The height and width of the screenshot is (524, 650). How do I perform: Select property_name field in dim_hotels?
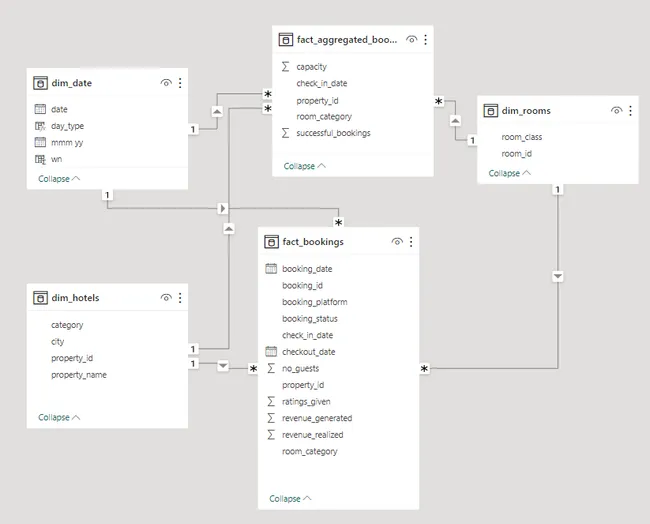[79, 375]
